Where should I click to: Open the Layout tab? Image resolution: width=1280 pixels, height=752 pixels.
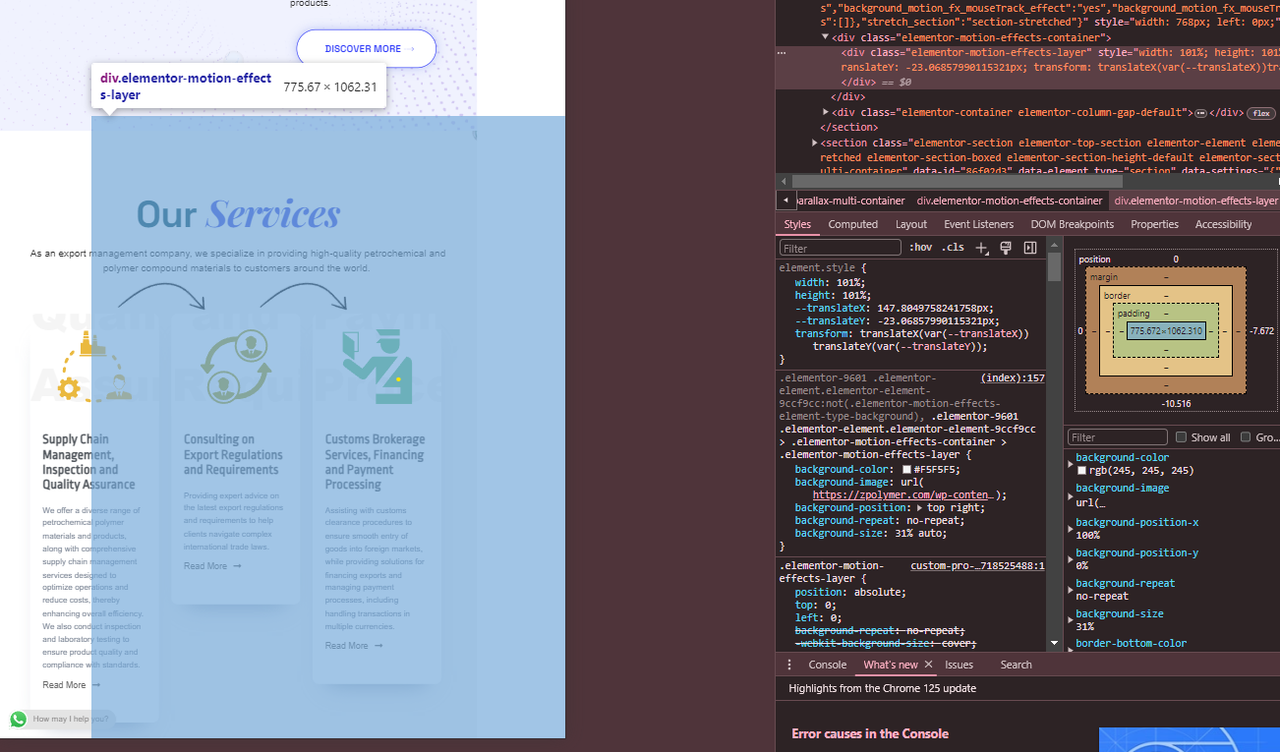(911, 224)
